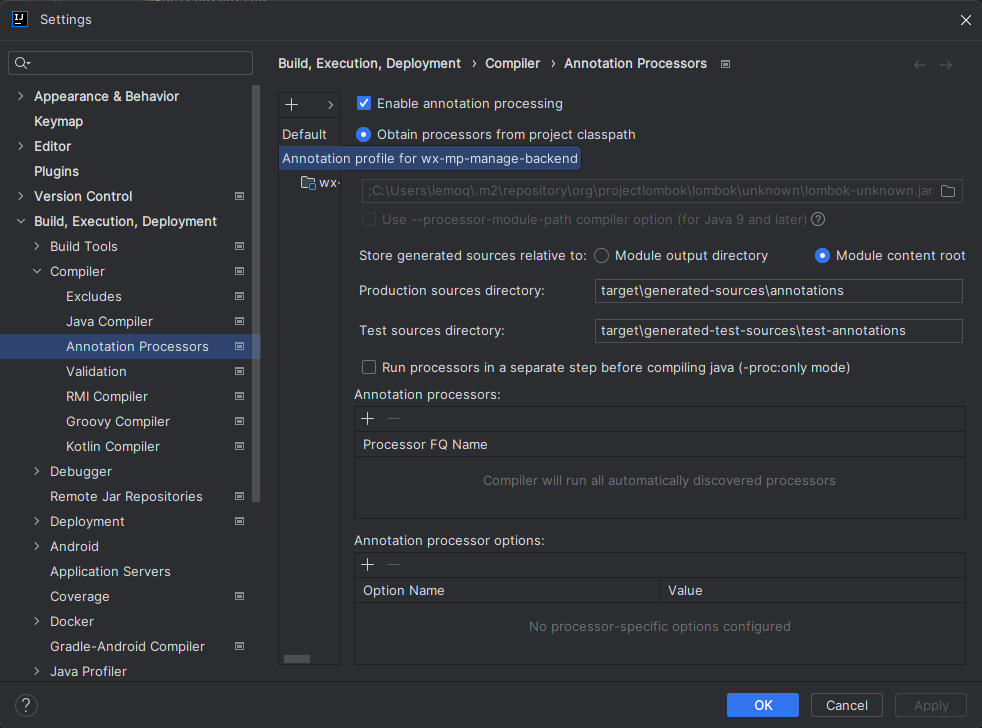Expand the Deployment node
This screenshot has width=982, height=728.
click(x=37, y=521)
